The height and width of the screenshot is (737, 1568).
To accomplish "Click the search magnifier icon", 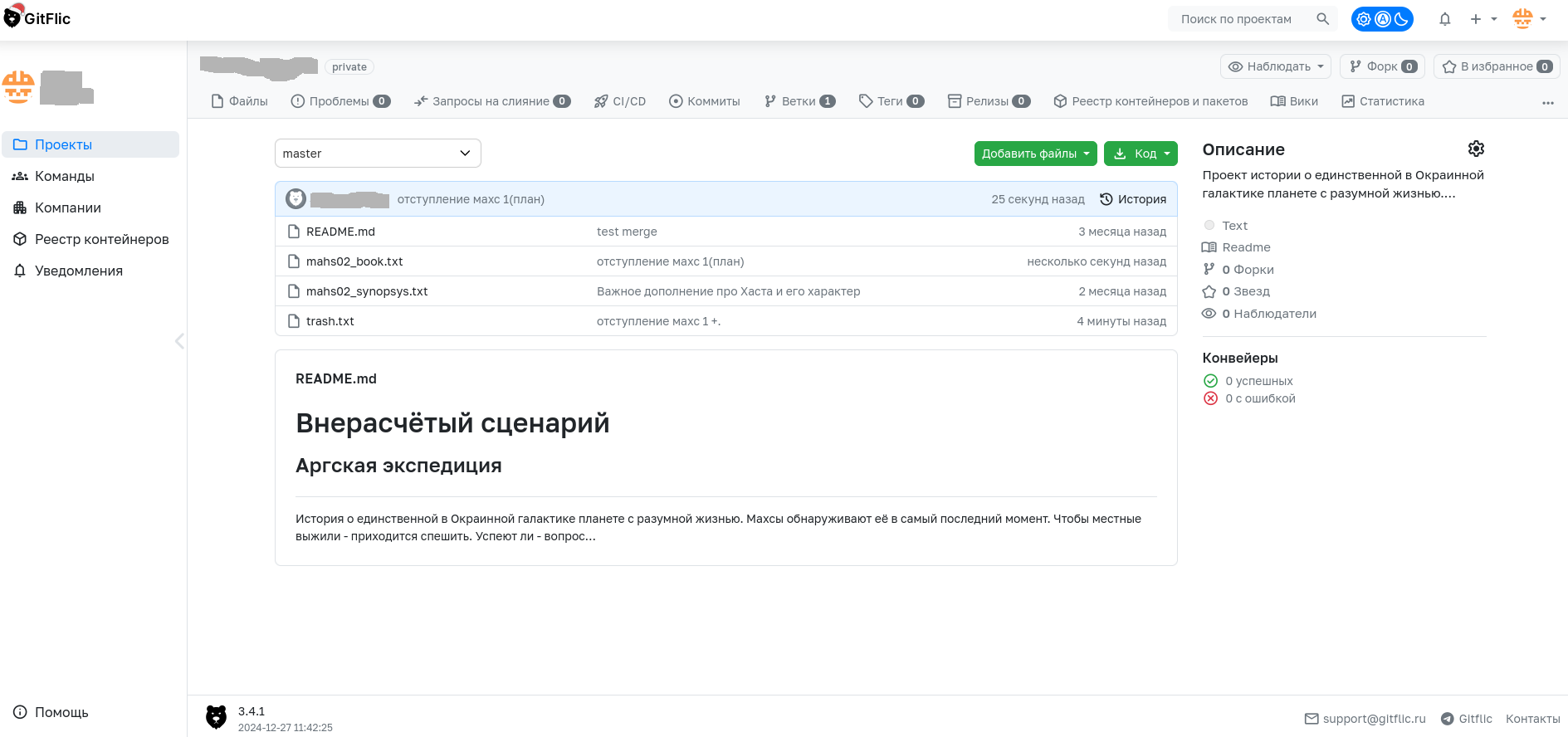I will tap(1322, 19).
